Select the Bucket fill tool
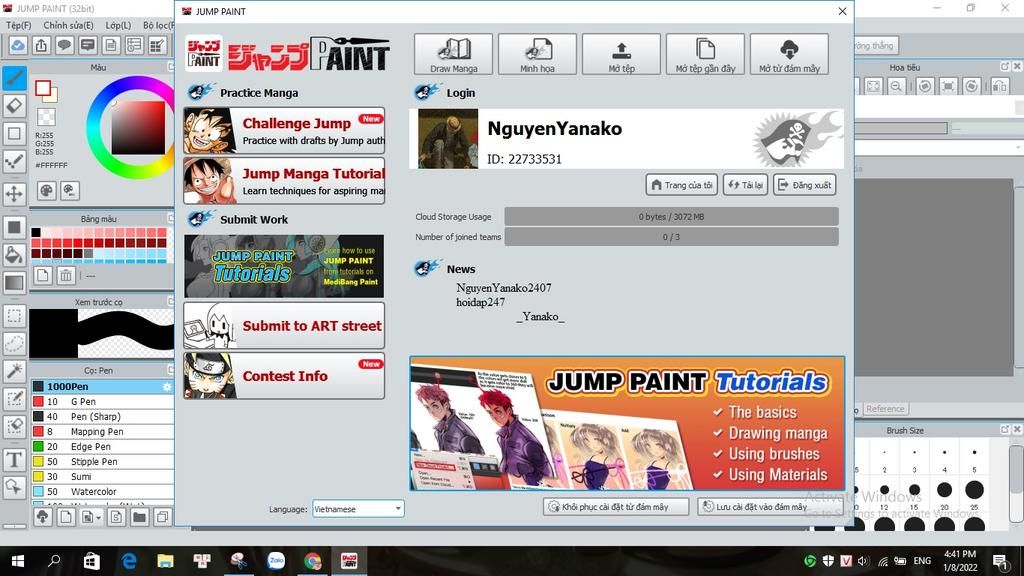Screen dimensions: 1024x576 14,255
